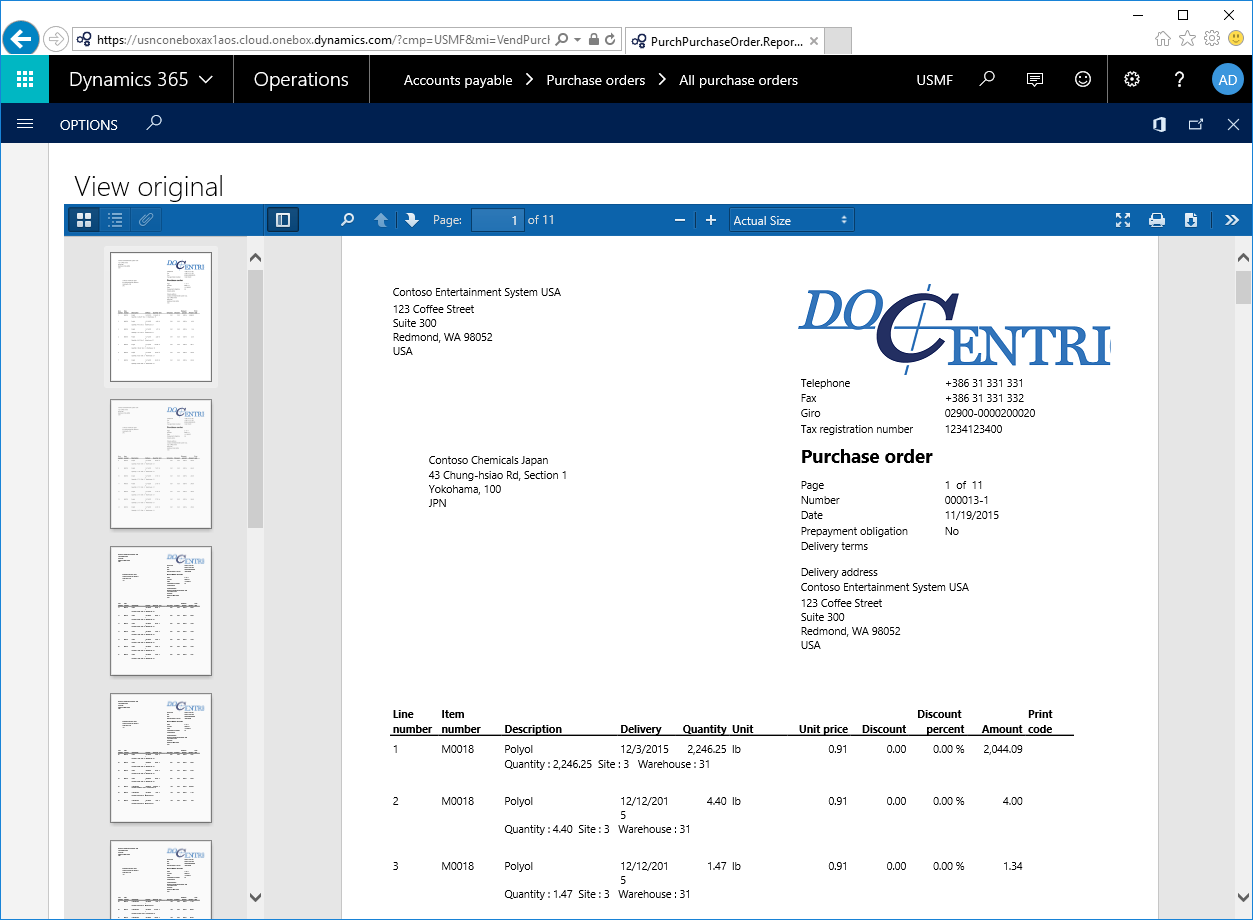Open the Actual Size zoom dropdown

coord(791,220)
